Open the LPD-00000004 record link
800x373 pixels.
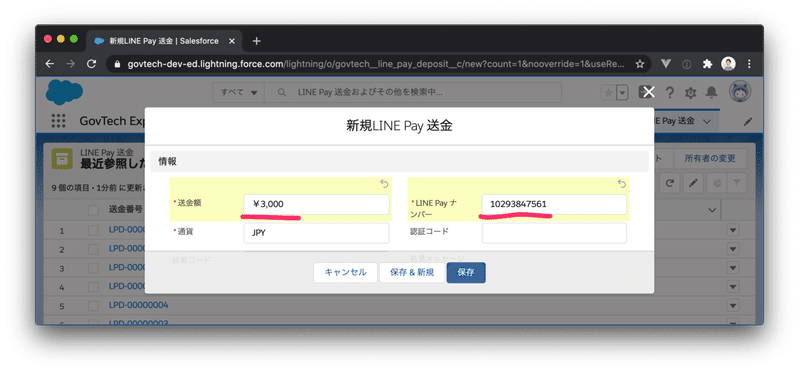coord(138,305)
